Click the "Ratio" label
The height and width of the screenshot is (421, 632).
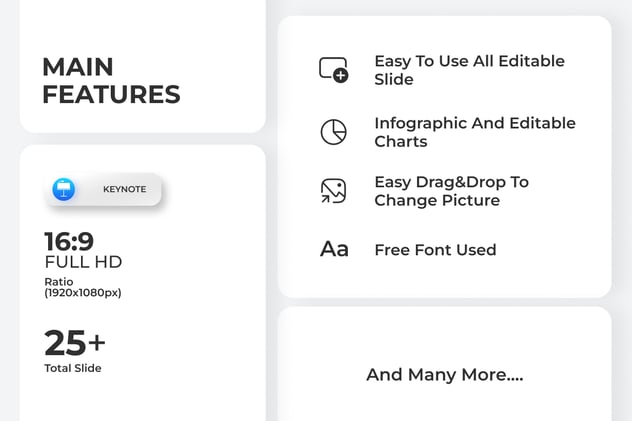pyautogui.click(x=60, y=282)
